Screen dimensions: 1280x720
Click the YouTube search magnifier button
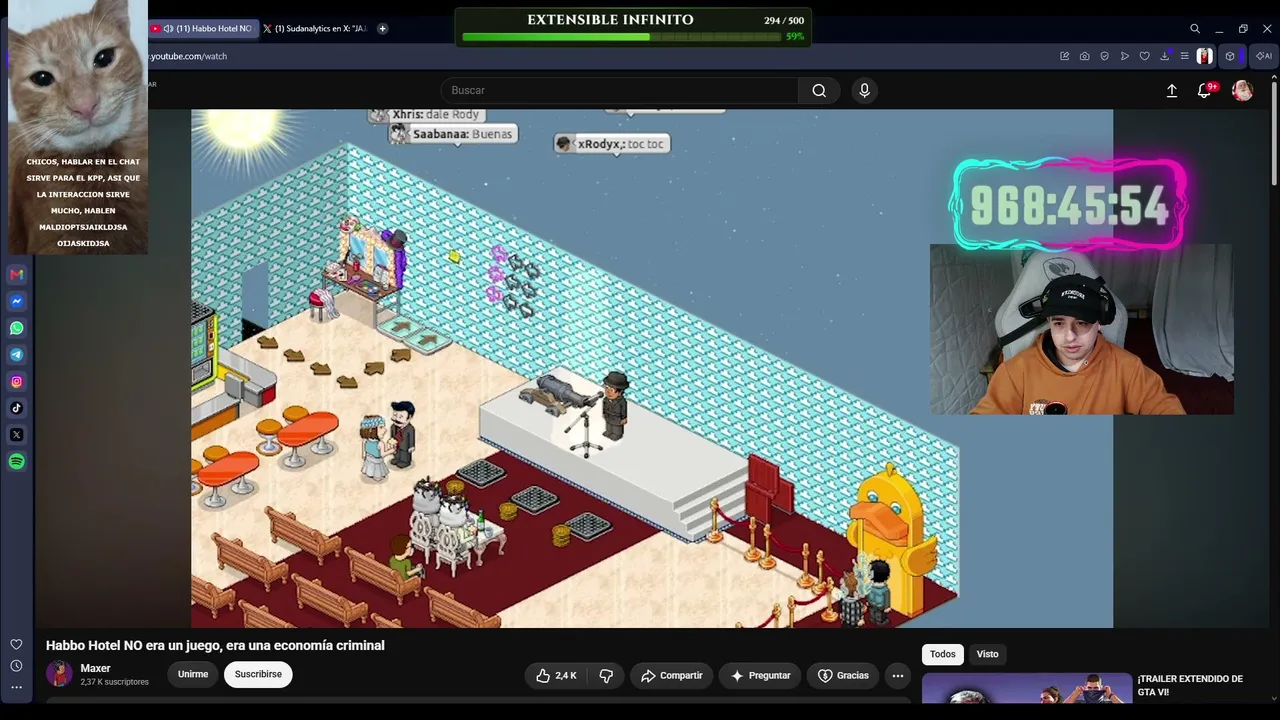(x=819, y=91)
